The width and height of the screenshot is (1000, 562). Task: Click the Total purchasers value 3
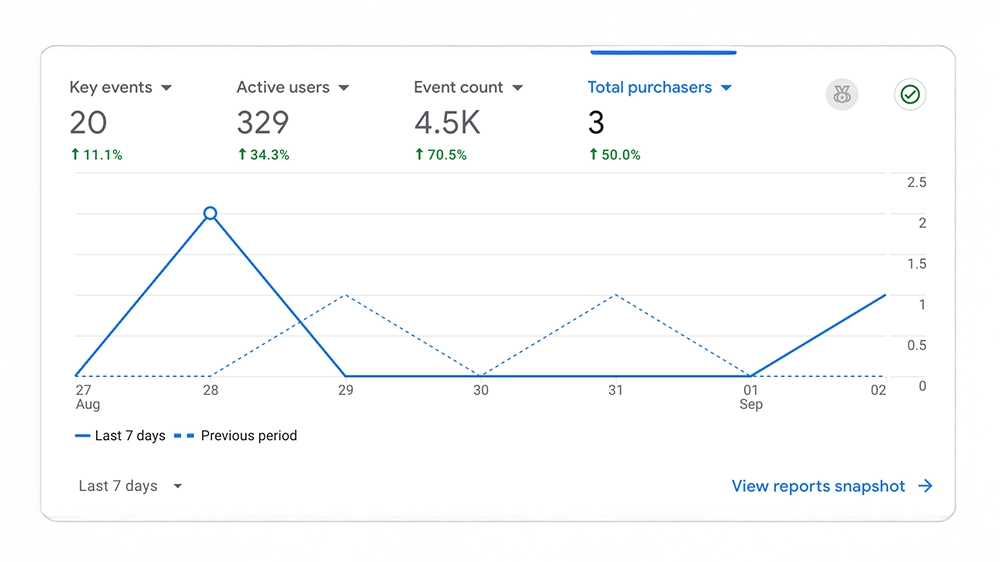click(x=596, y=123)
